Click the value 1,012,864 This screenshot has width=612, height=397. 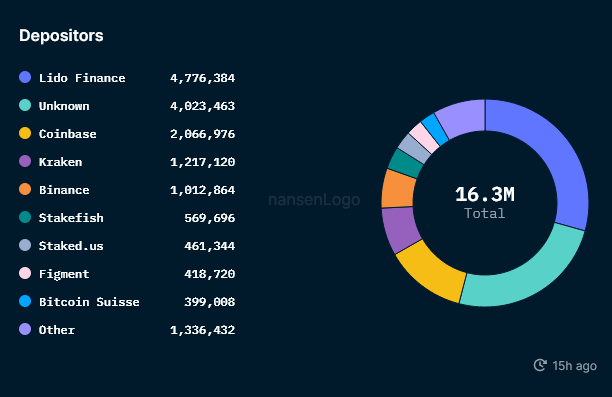click(203, 190)
